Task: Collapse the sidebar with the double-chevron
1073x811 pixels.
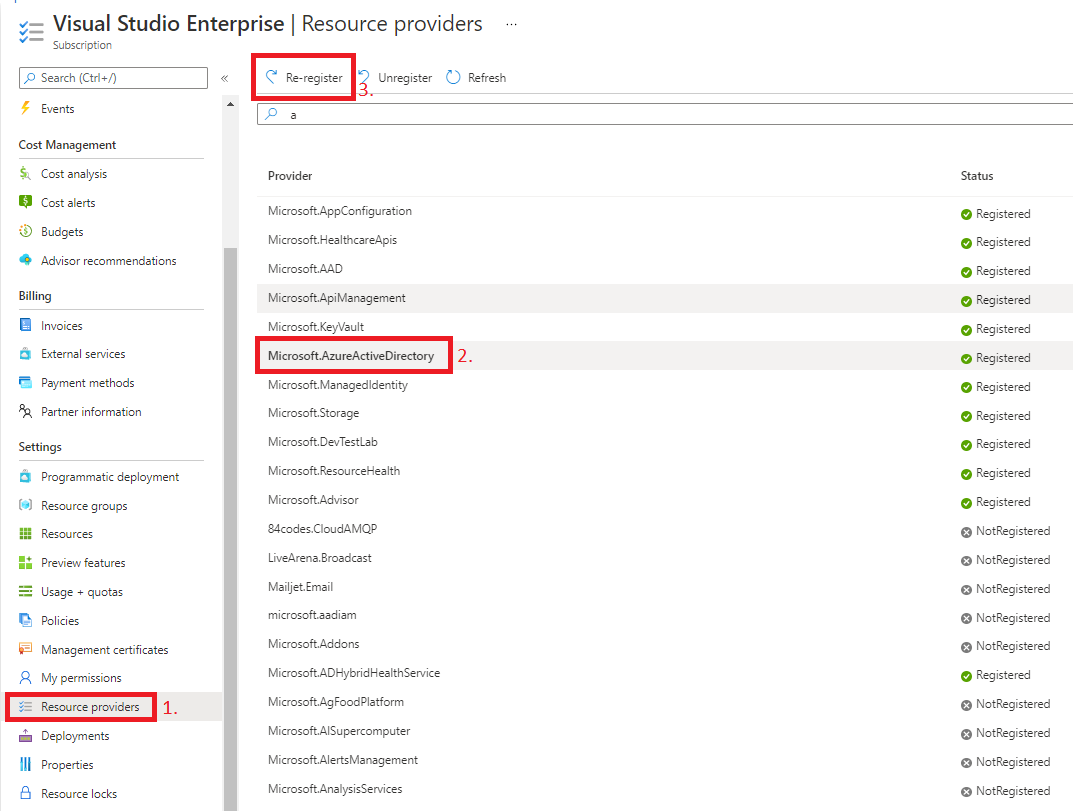Action: pyautogui.click(x=224, y=78)
